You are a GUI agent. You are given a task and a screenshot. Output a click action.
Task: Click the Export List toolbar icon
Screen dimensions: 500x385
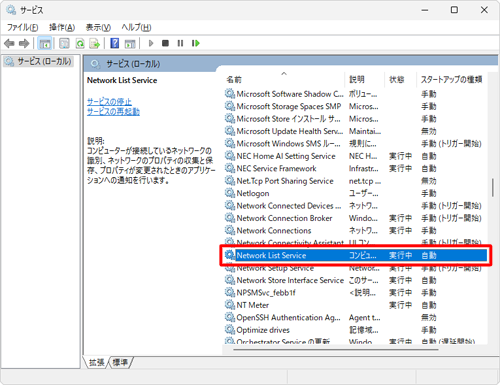(x=95, y=43)
